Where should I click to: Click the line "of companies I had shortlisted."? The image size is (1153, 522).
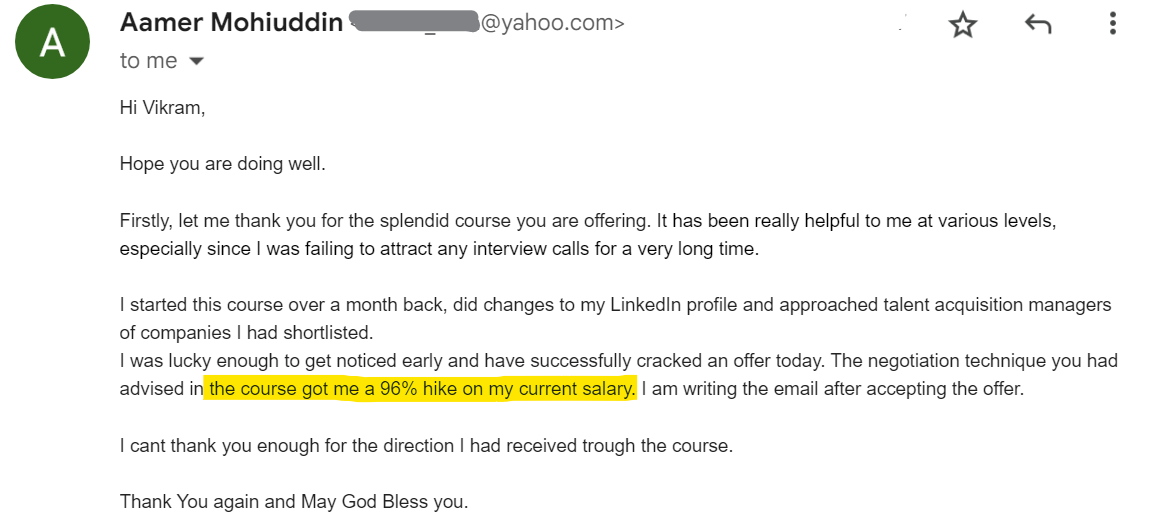point(246,332)
